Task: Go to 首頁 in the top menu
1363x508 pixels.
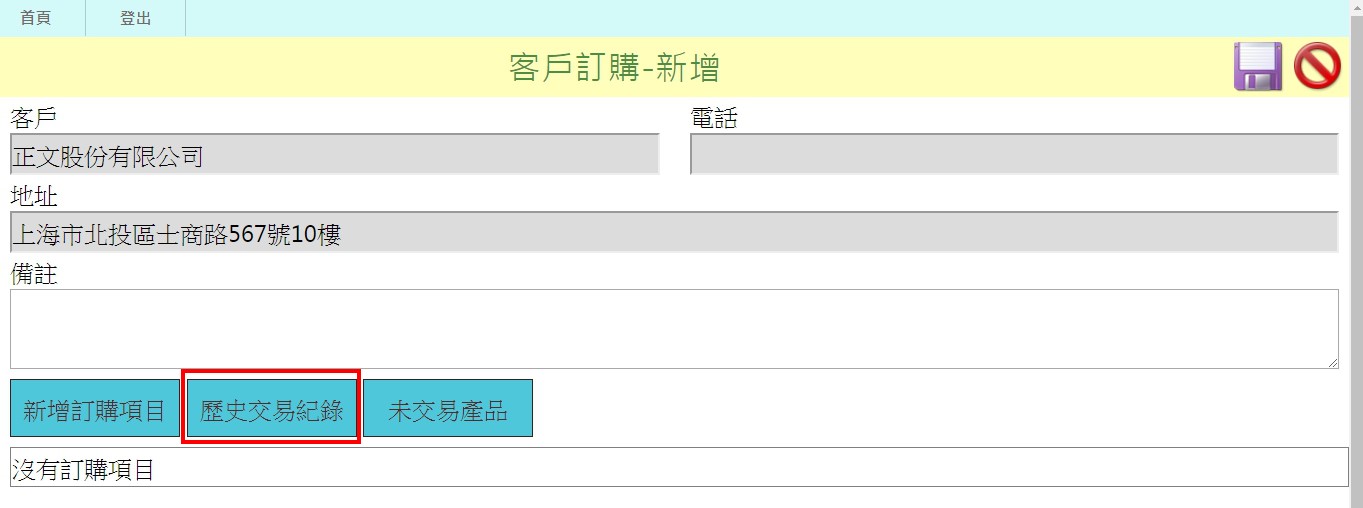Action: click(36, 18)
